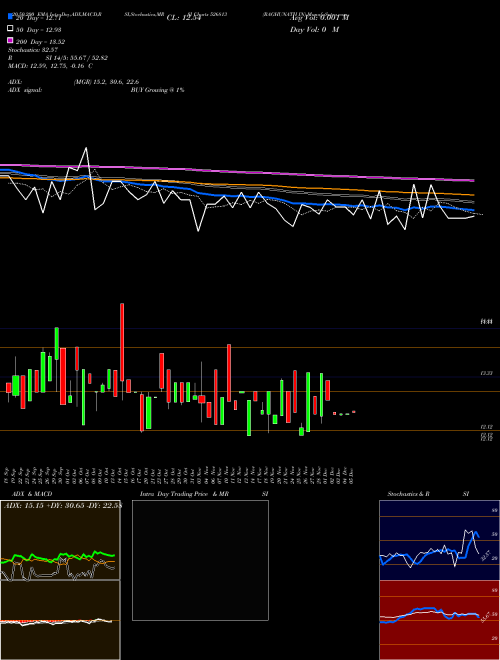Click the 'Avg Vol: 0.001 M' text
This screenshot has width=500, height=660.
click(319, 18)
